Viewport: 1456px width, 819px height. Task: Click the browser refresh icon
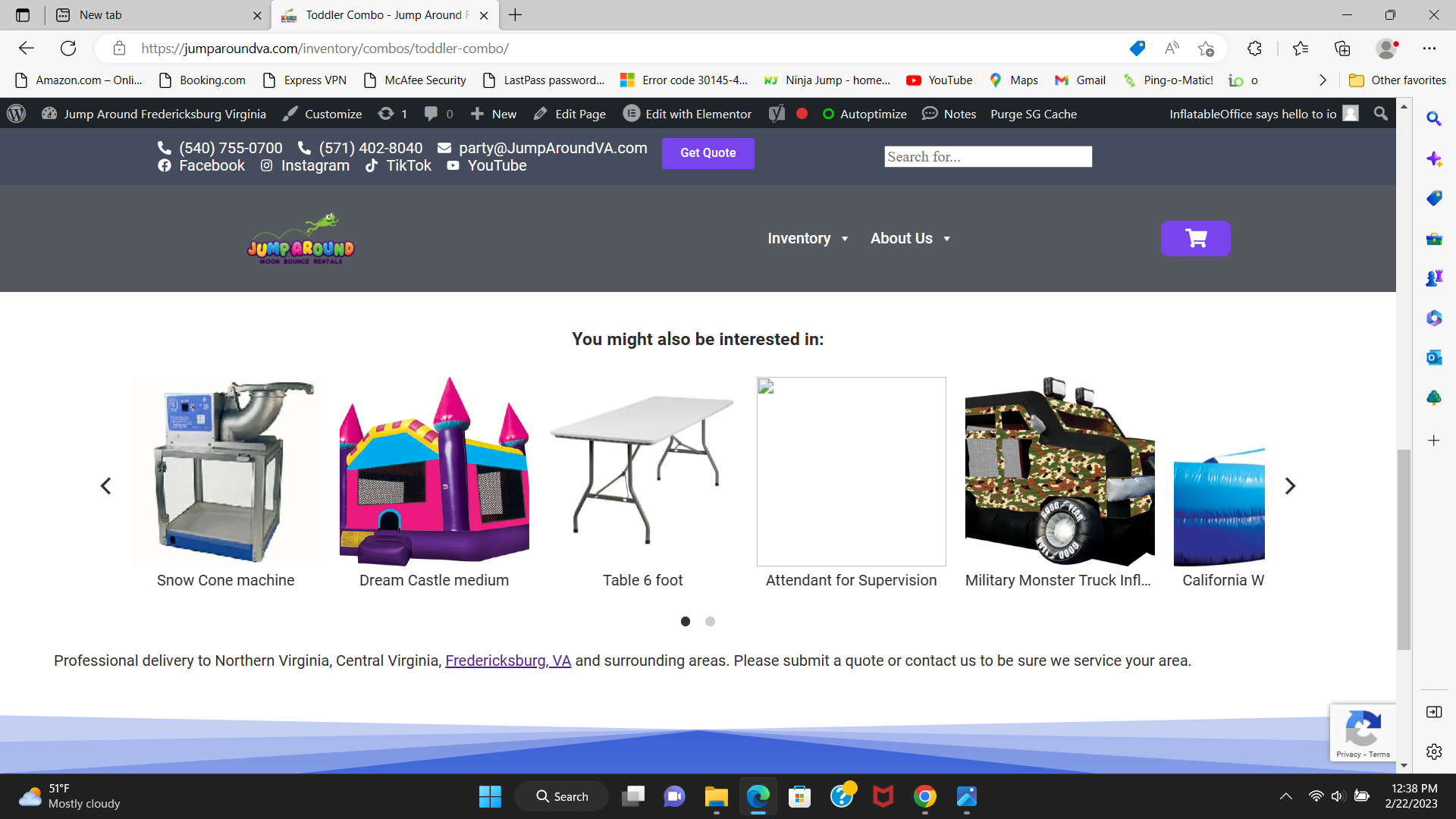pos(68,49)
